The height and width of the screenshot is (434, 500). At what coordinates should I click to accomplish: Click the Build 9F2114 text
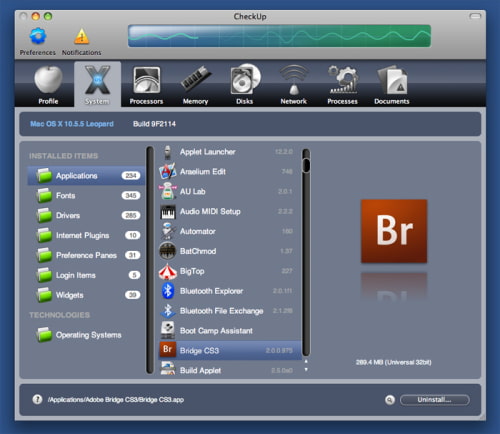(x=154, y=124)
